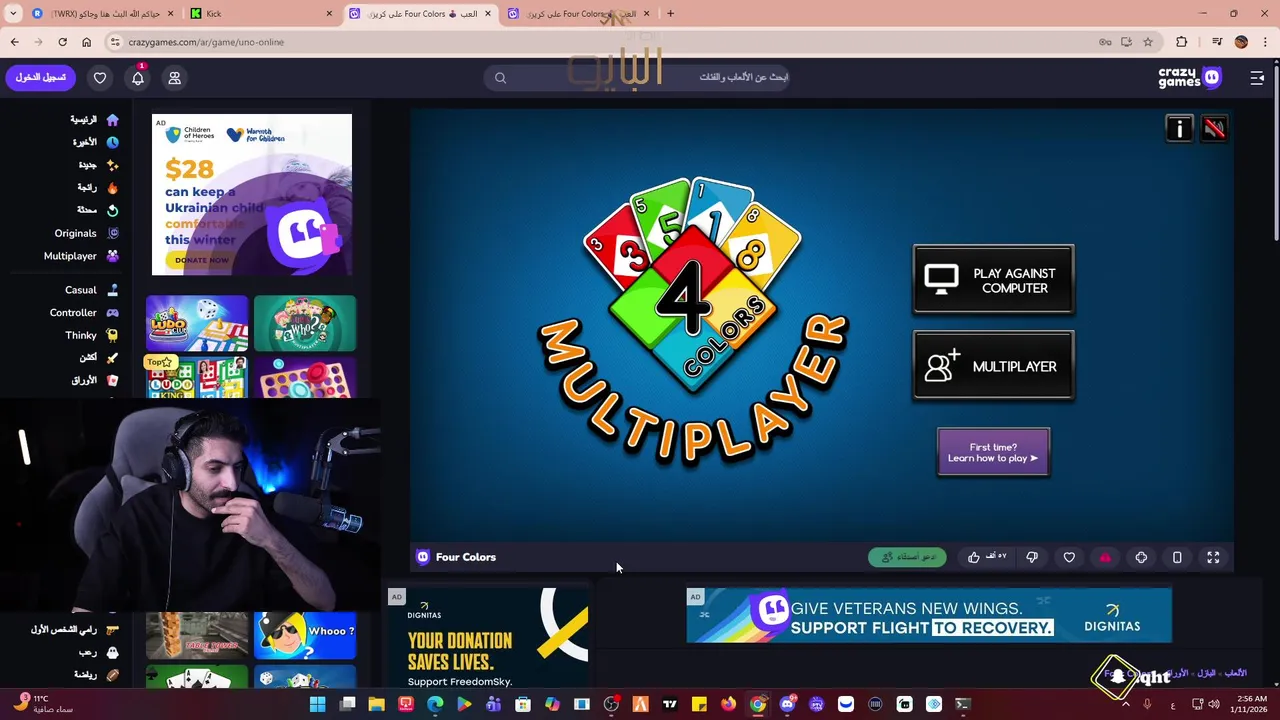Open Updated sidebar item
The width and height of the screenshot is (1280, 720).
pyautogui.click(x=98, y=210)
